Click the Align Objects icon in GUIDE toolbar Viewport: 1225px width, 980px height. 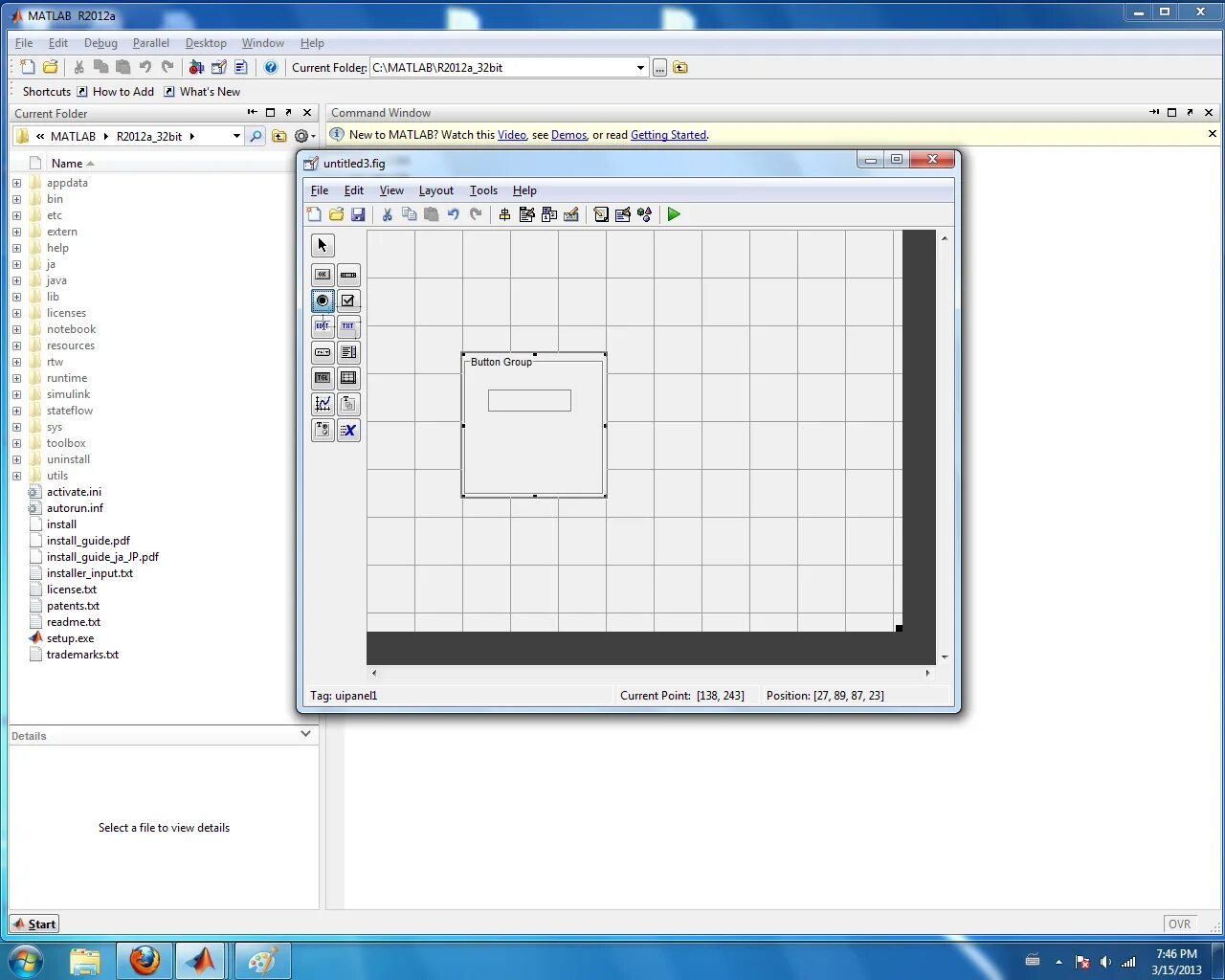(x=504, y=214)
